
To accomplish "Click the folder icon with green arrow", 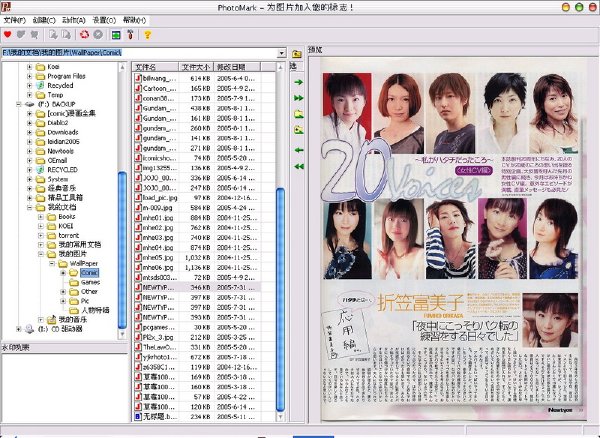I will tap(298, 114).
